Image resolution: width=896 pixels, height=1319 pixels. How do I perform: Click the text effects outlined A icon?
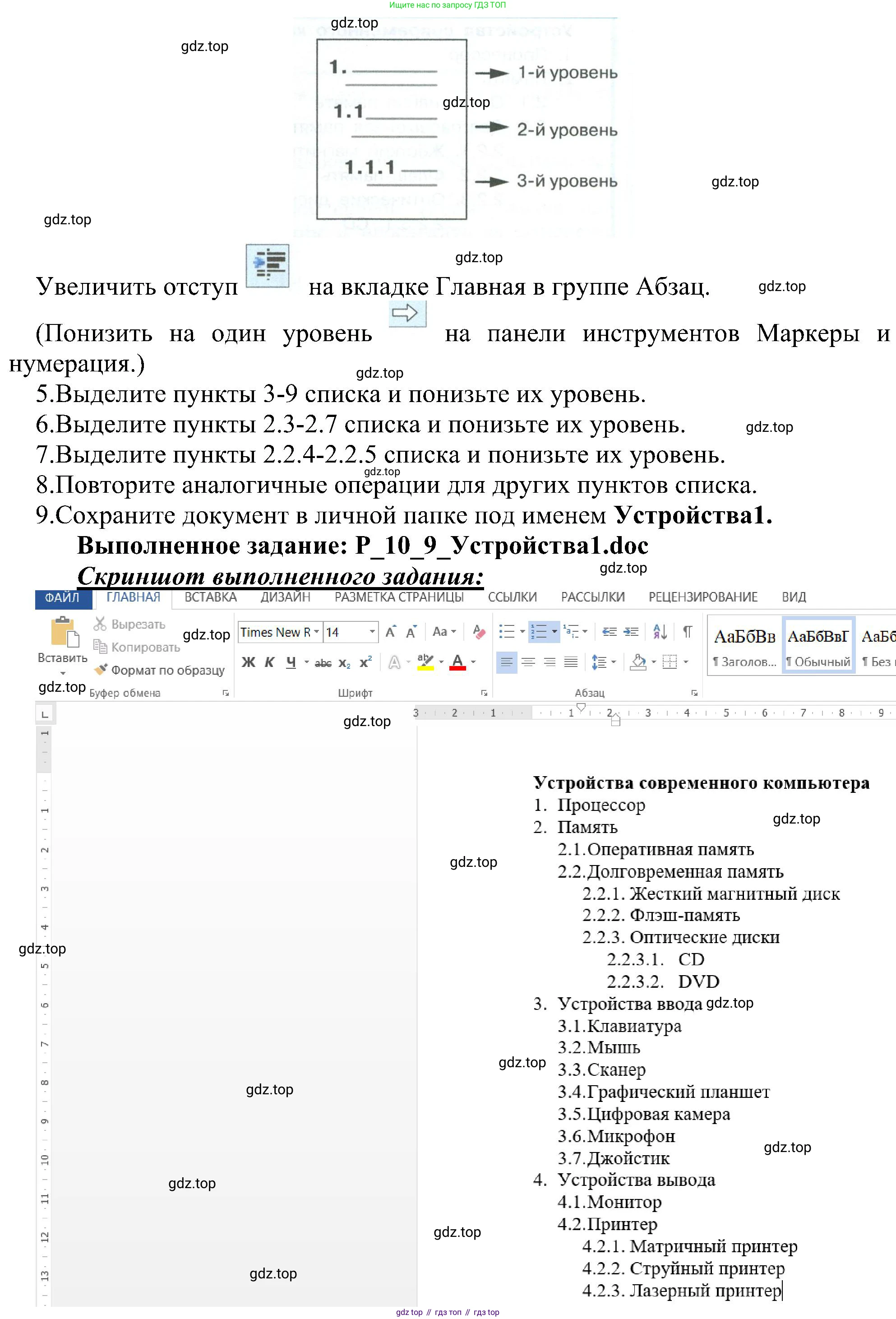[394, 662]
